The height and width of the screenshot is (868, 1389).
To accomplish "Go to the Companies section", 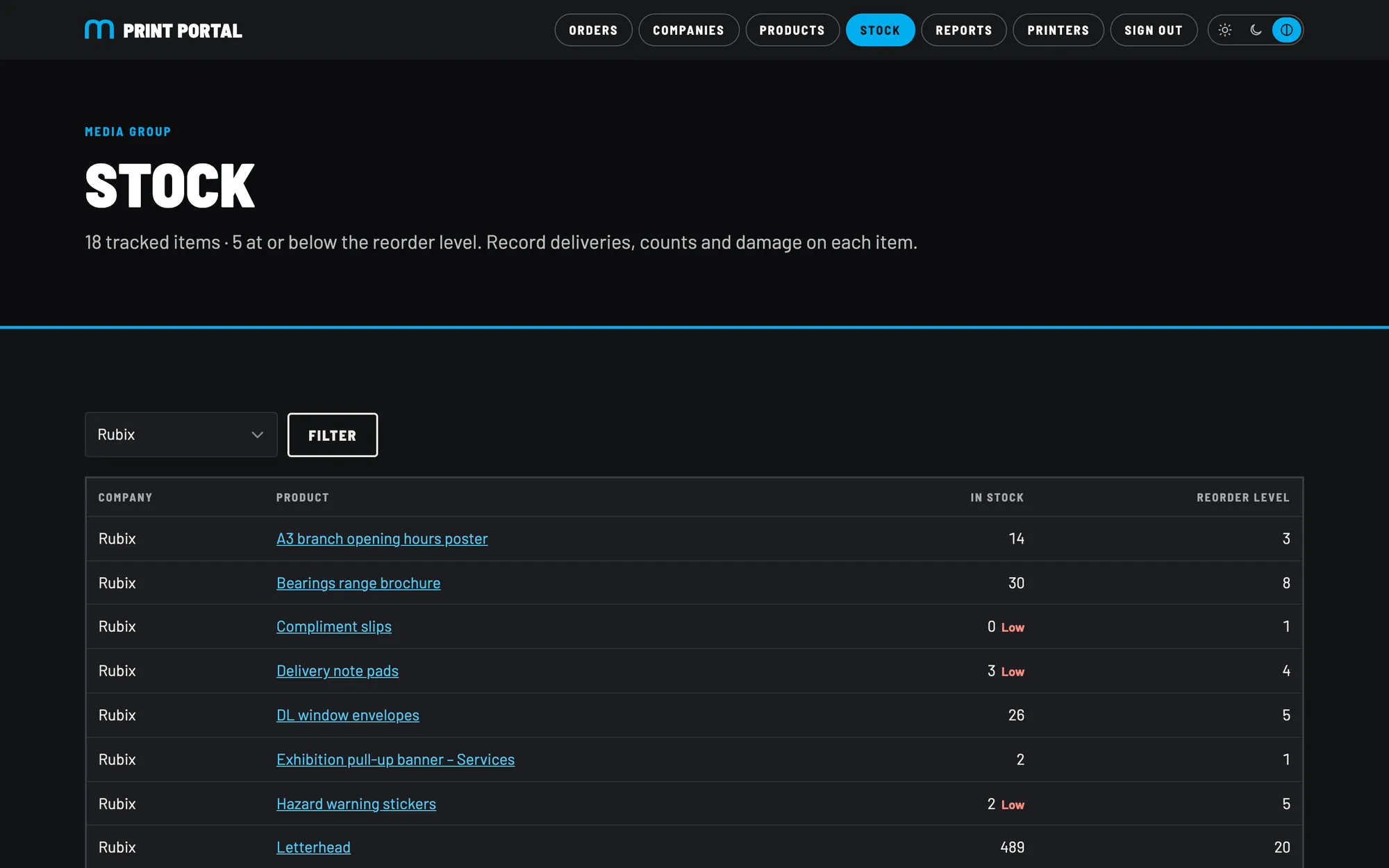I will tap(688, 30).
